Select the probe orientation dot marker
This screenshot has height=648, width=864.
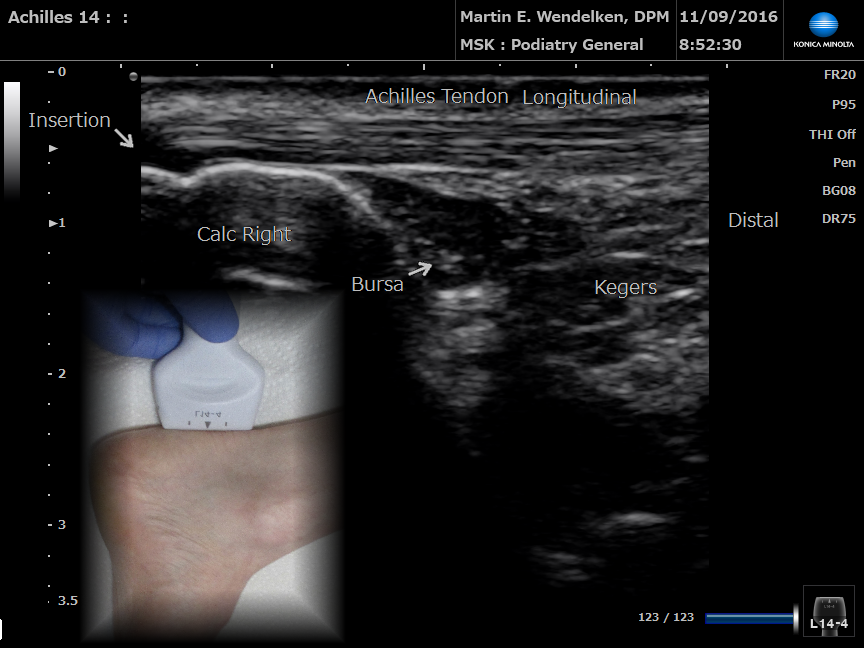point(134,77)
